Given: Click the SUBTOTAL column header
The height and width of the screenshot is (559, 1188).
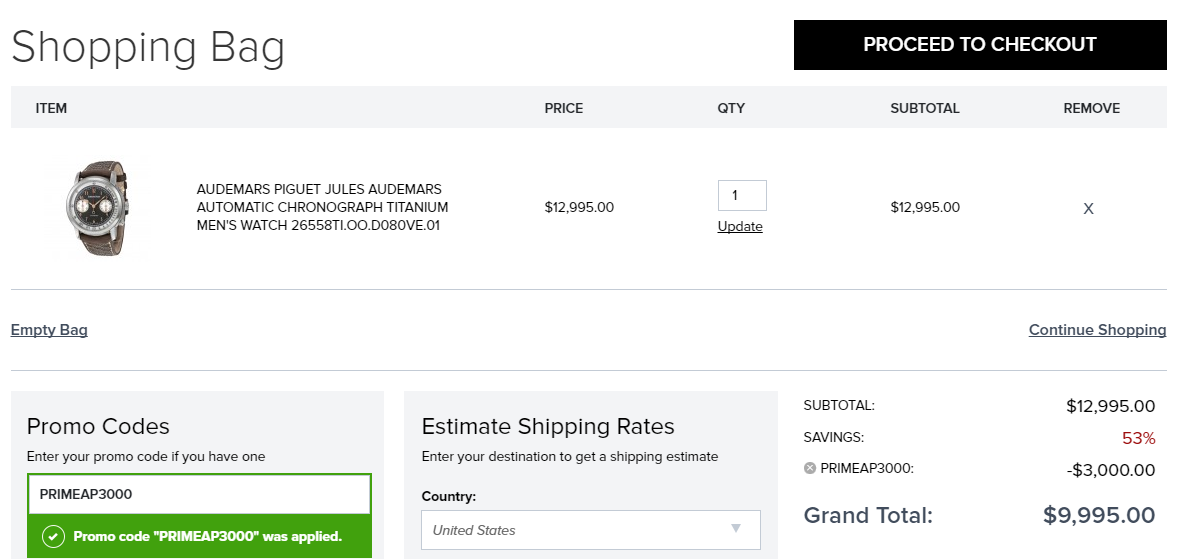Looking at the screenshot, I should 924,108.
